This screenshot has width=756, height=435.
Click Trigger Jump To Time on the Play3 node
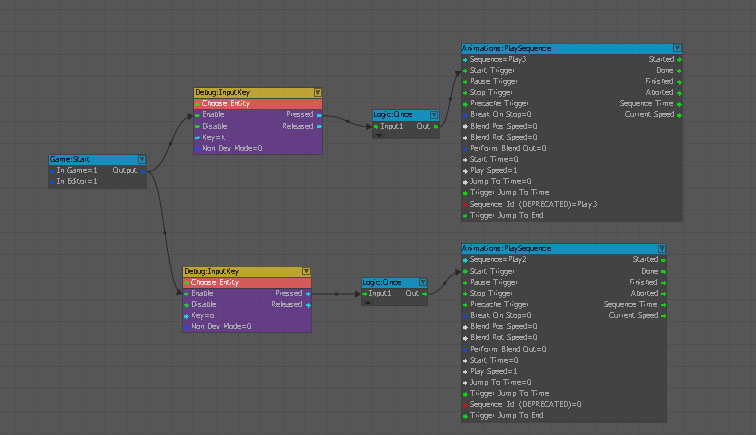(x=506, y=192)
